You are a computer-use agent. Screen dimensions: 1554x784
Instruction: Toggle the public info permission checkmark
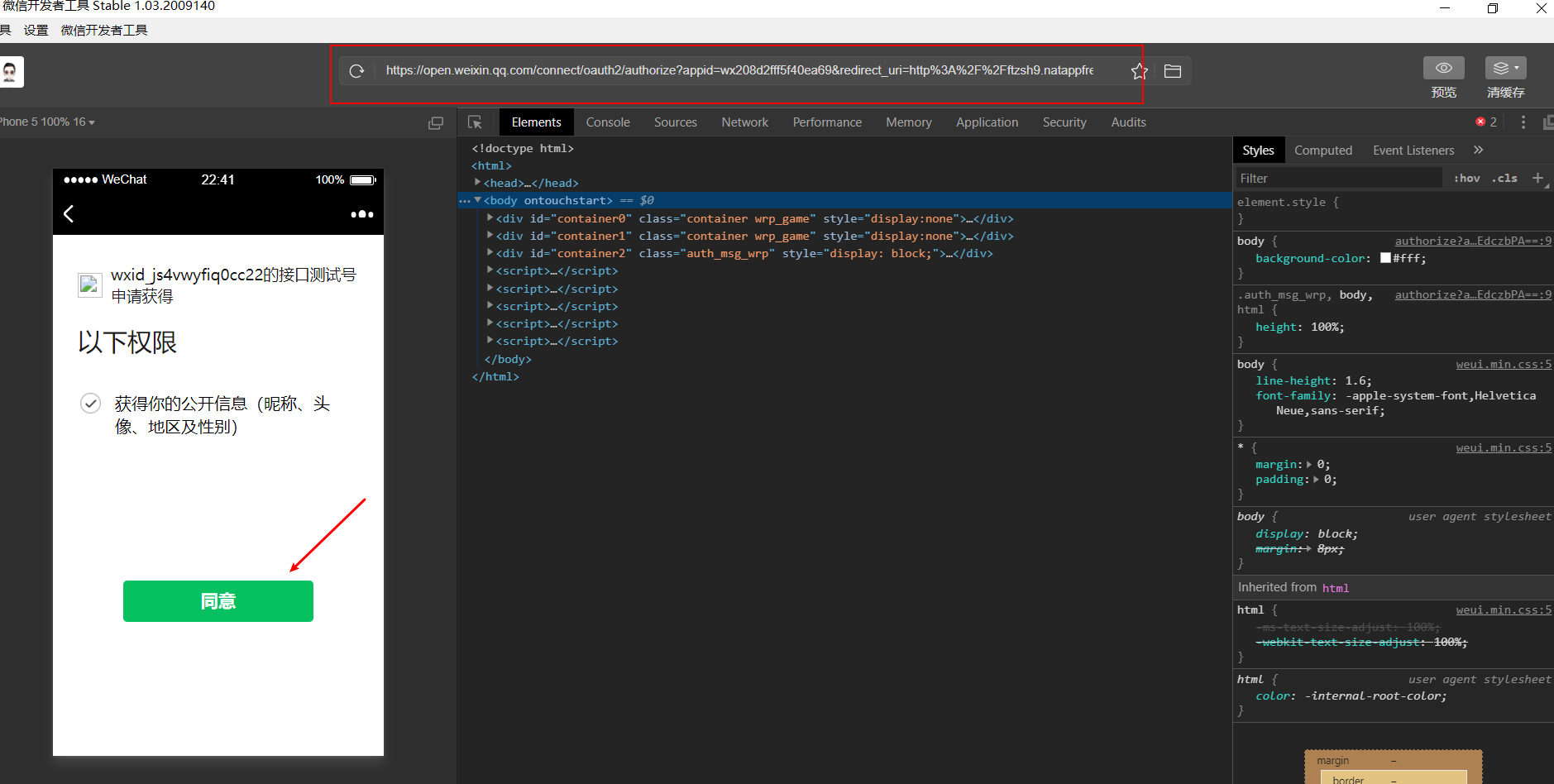coord(90,404)
